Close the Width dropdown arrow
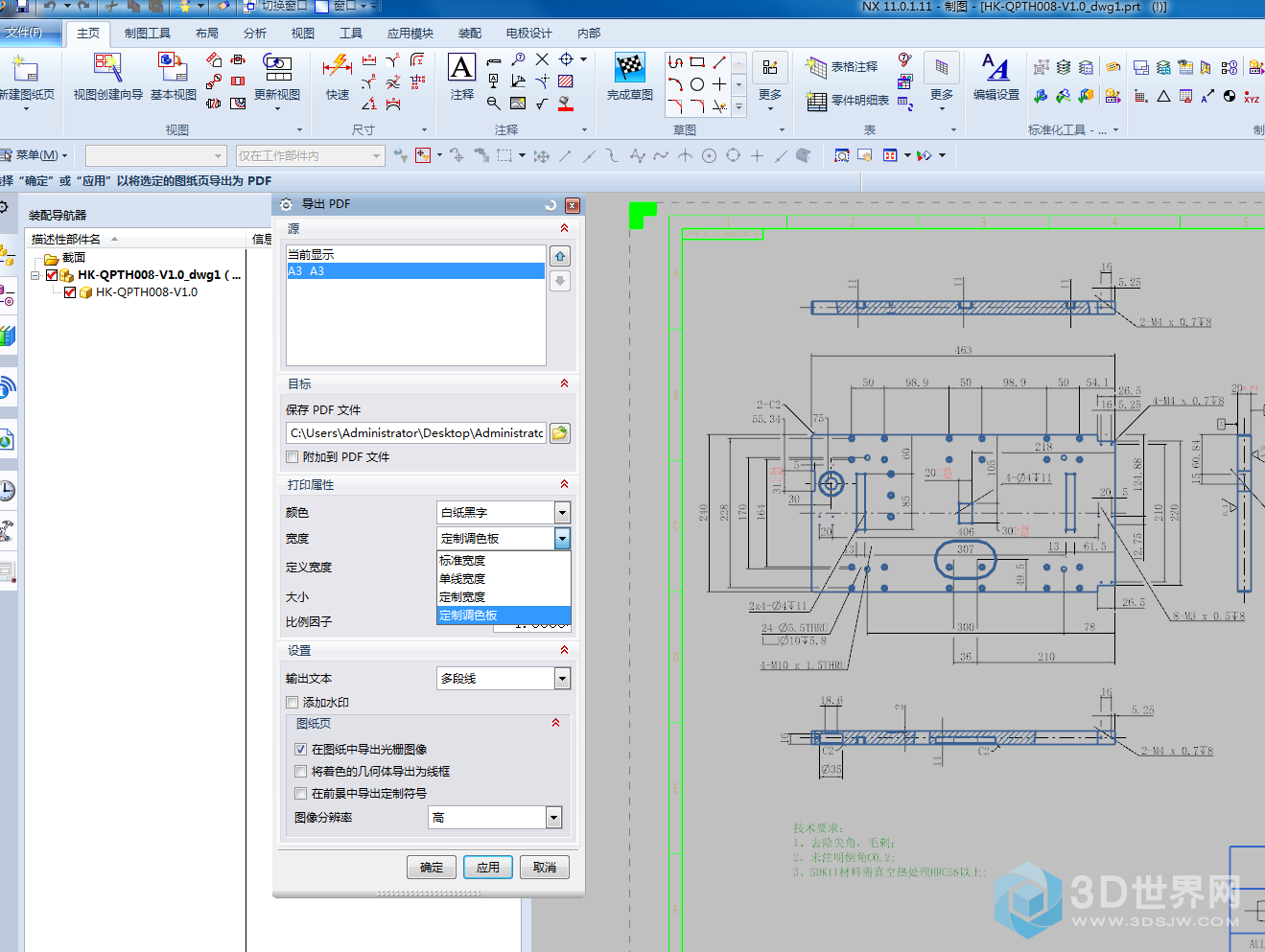This screenshot has width=1265, height=952. [562, 539]
